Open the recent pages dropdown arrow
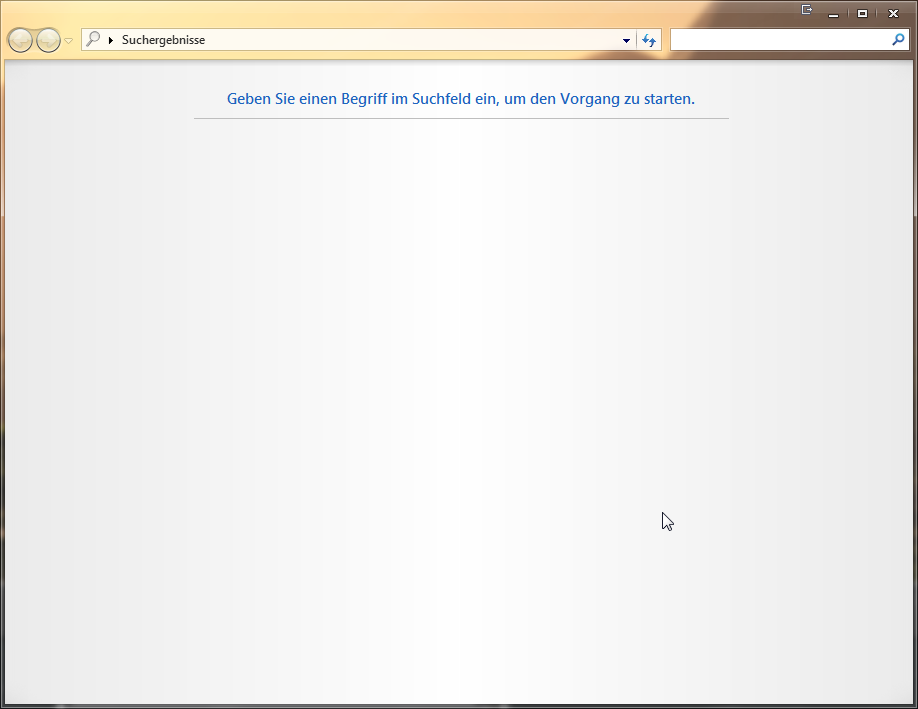The height and width of the screenshot is (709, 918). (68, 41)
